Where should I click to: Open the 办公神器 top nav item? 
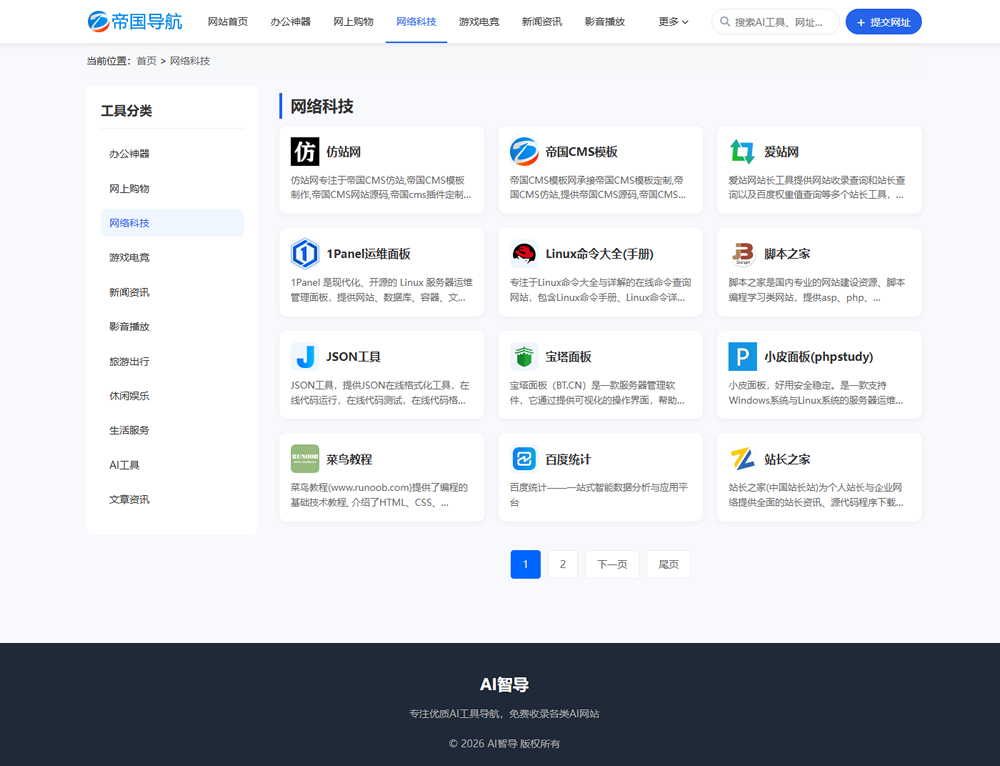[290, 22]
